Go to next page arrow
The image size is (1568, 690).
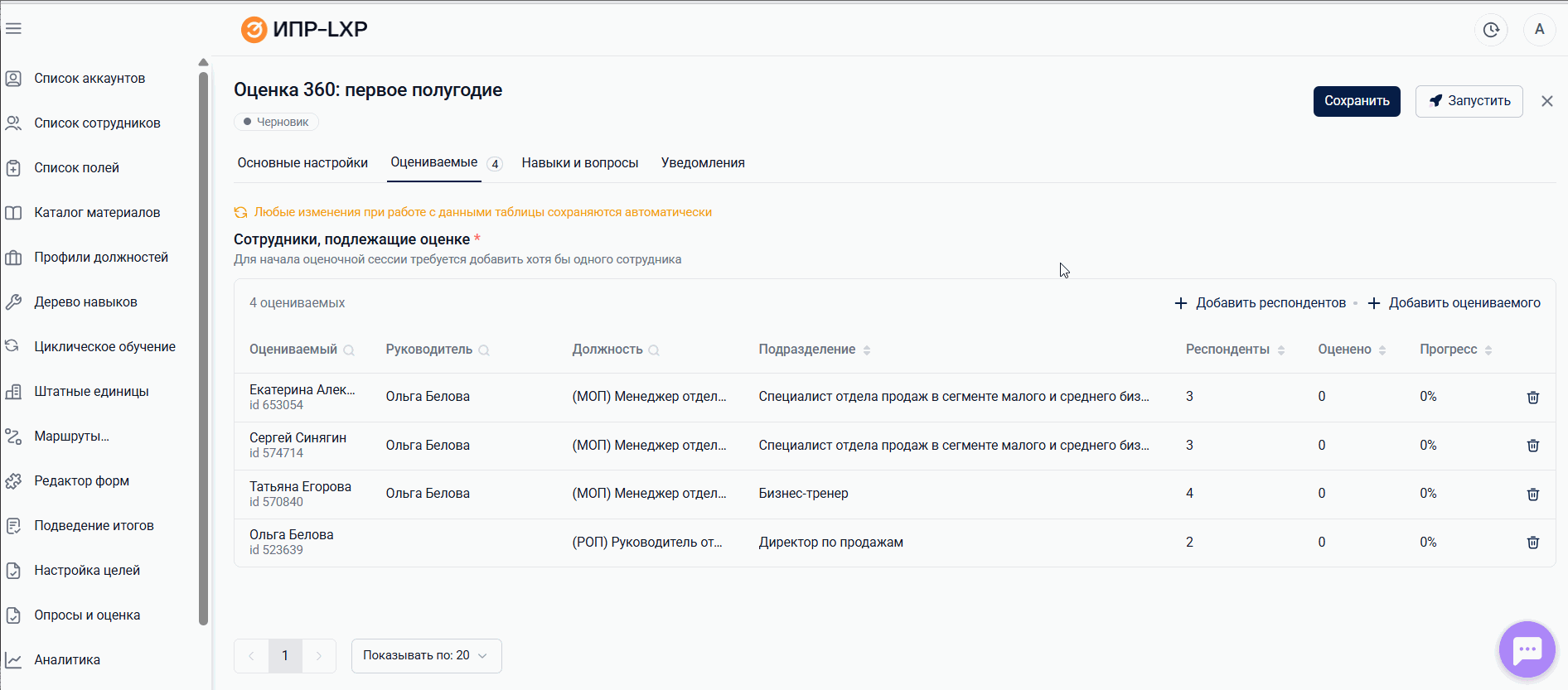coord(319,655)
